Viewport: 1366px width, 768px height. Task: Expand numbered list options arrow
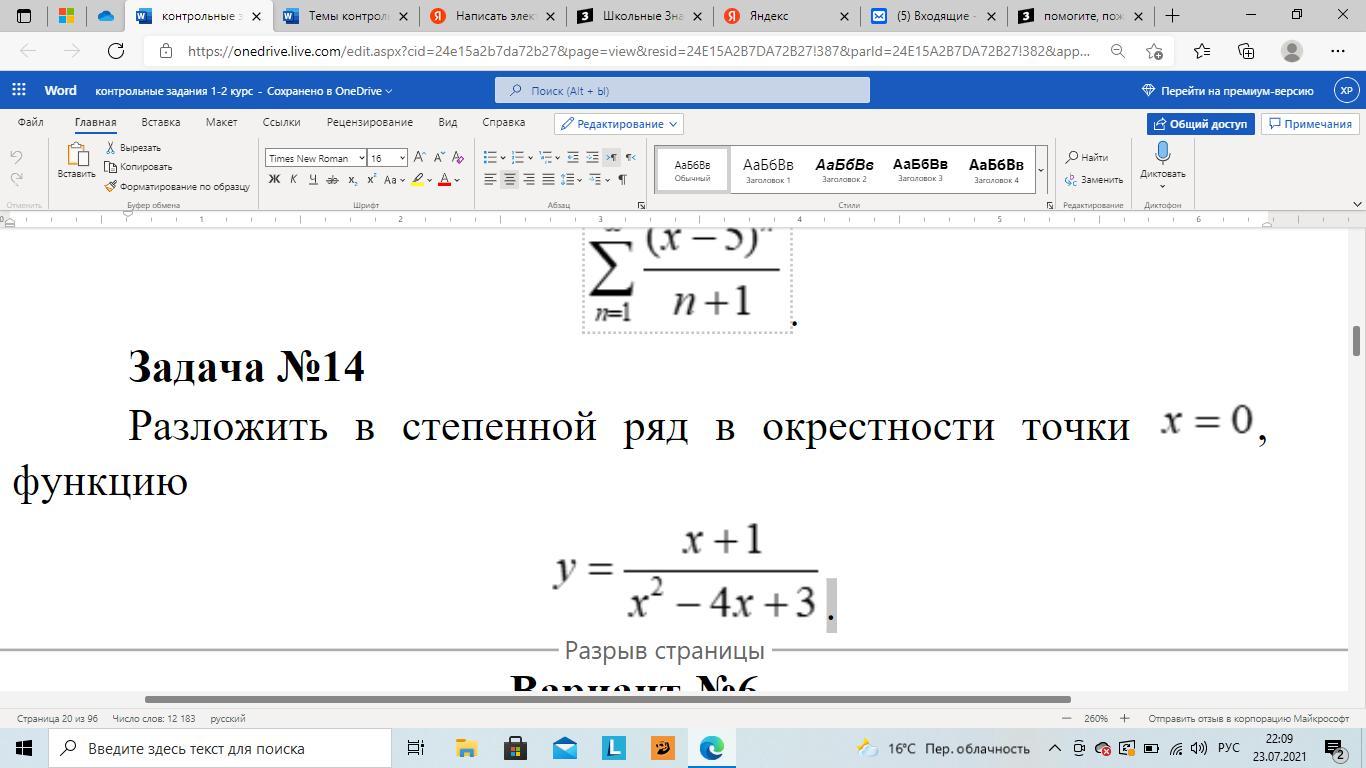(x=530, y=158)
